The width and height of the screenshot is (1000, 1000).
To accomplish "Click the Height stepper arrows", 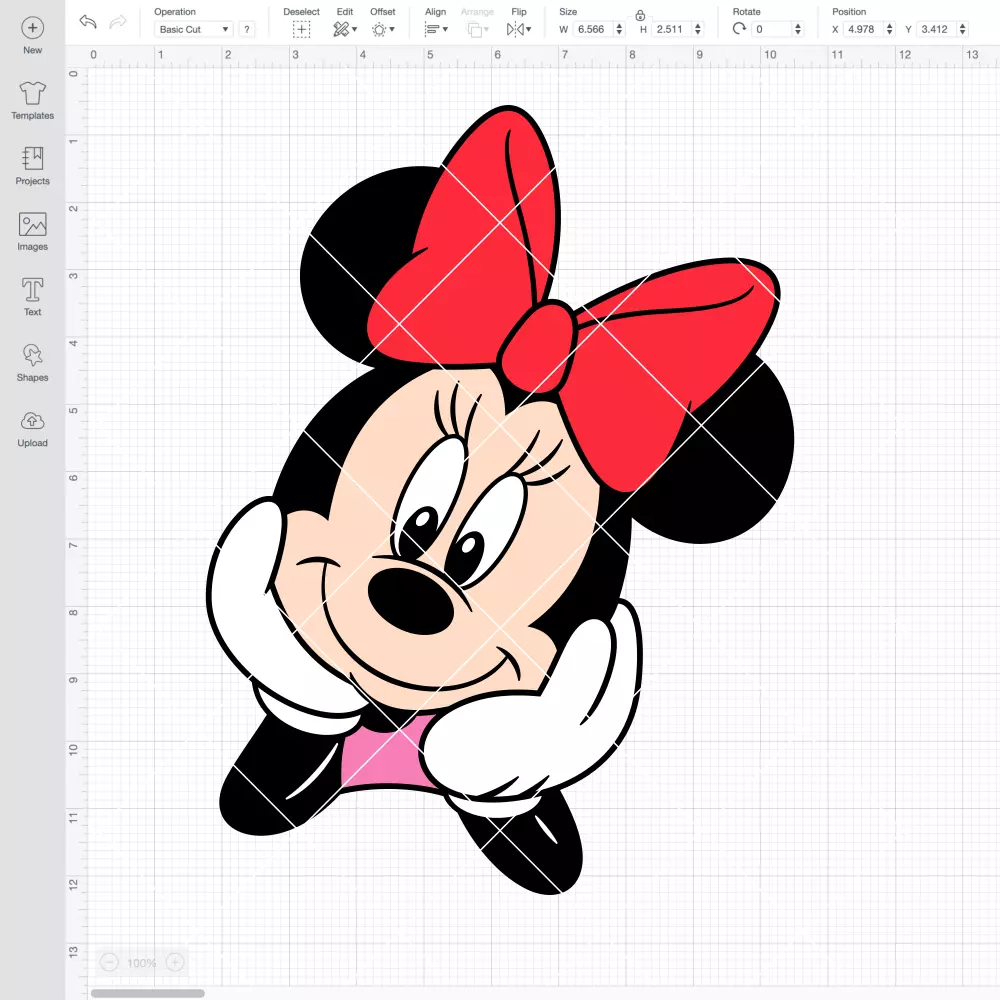I will tap(698, 29).
